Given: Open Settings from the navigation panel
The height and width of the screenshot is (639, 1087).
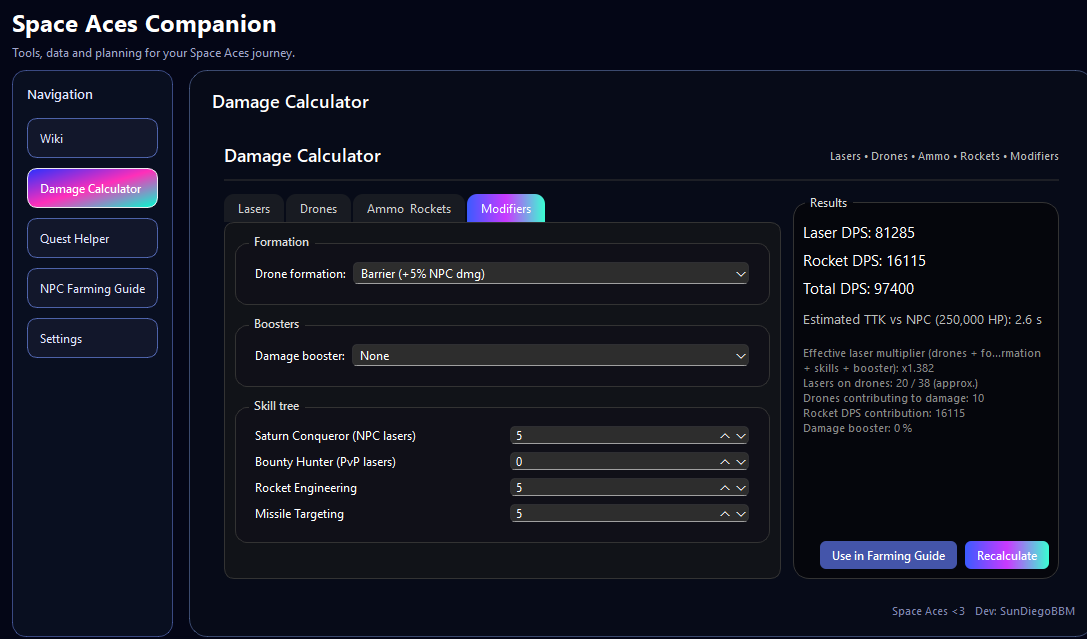Looking at the screenshot, I should pos(92,338).
